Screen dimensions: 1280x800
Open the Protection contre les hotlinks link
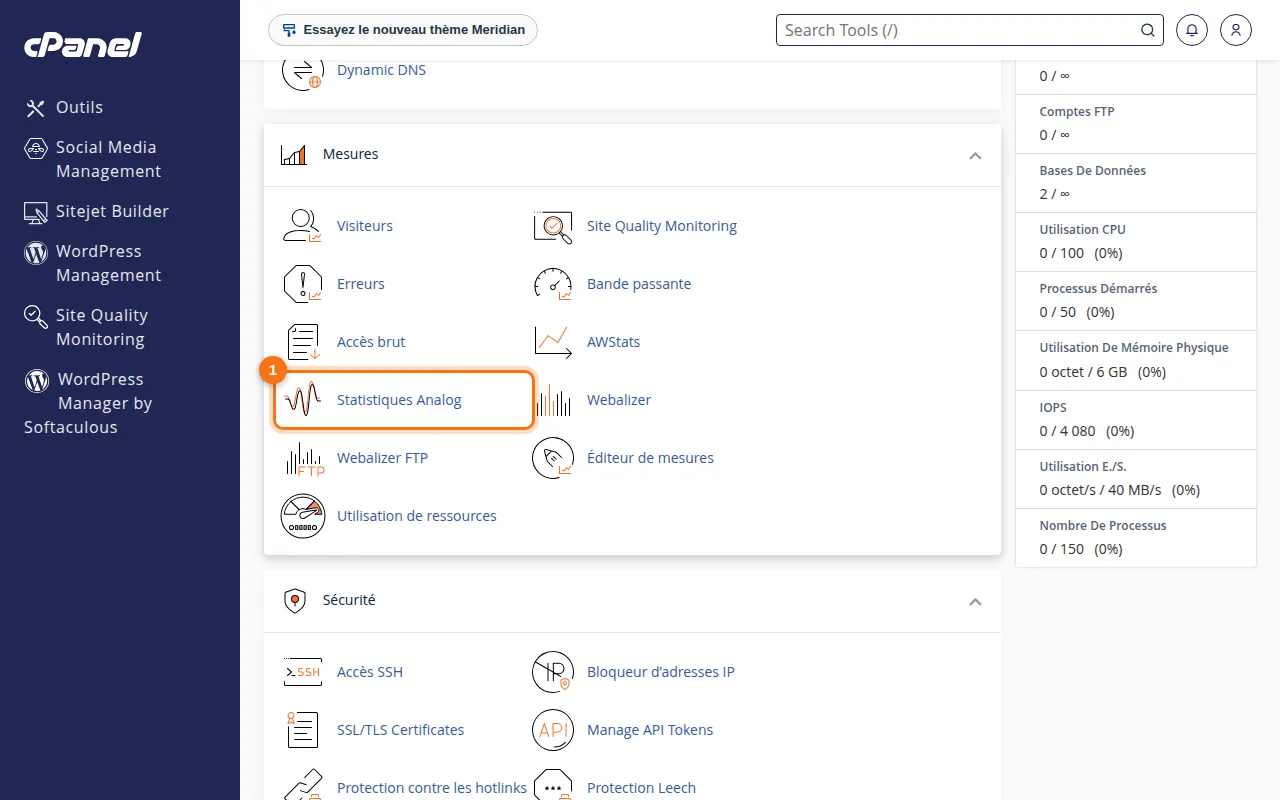432,788
